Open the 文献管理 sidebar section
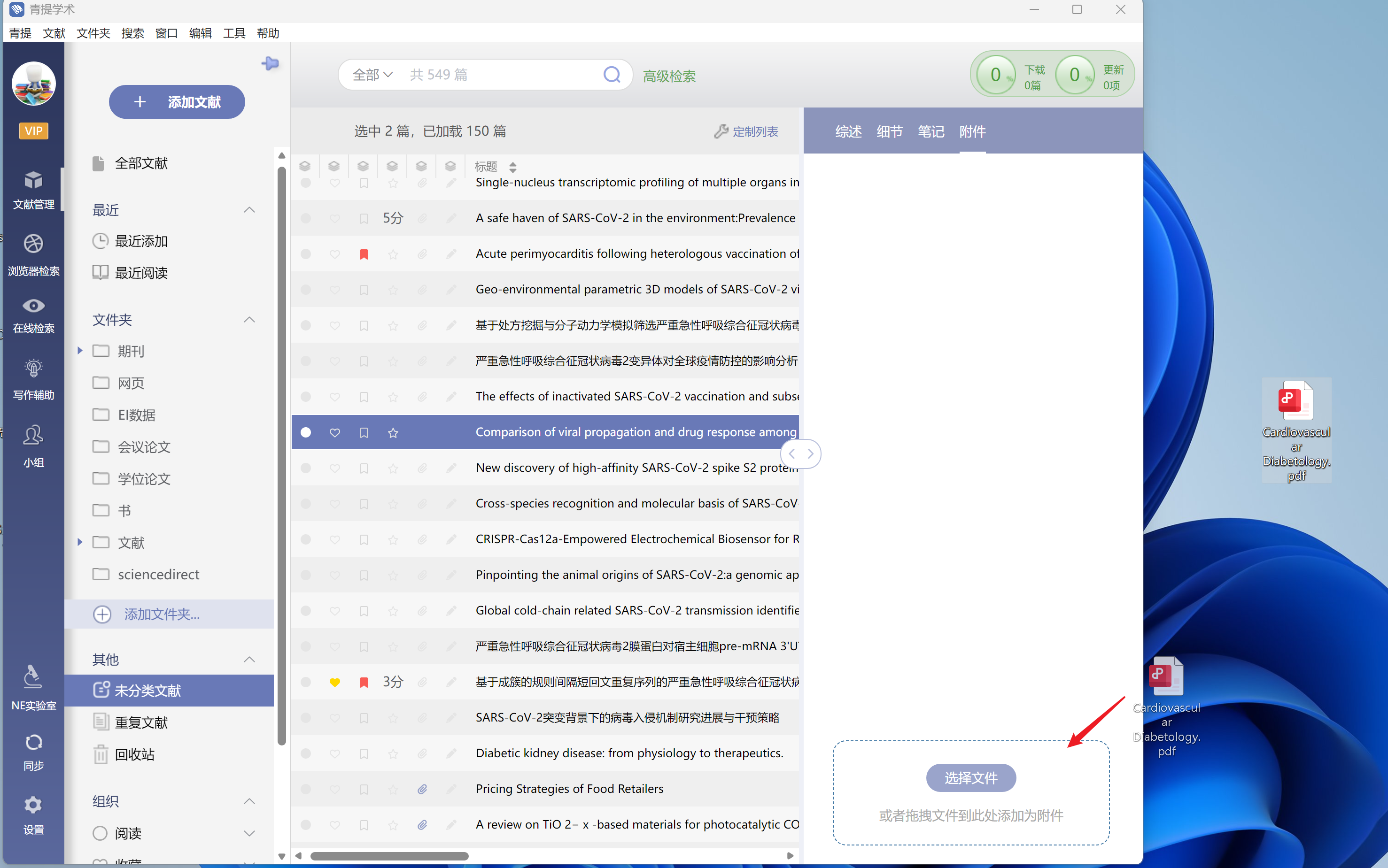 [x=33, y=190]
